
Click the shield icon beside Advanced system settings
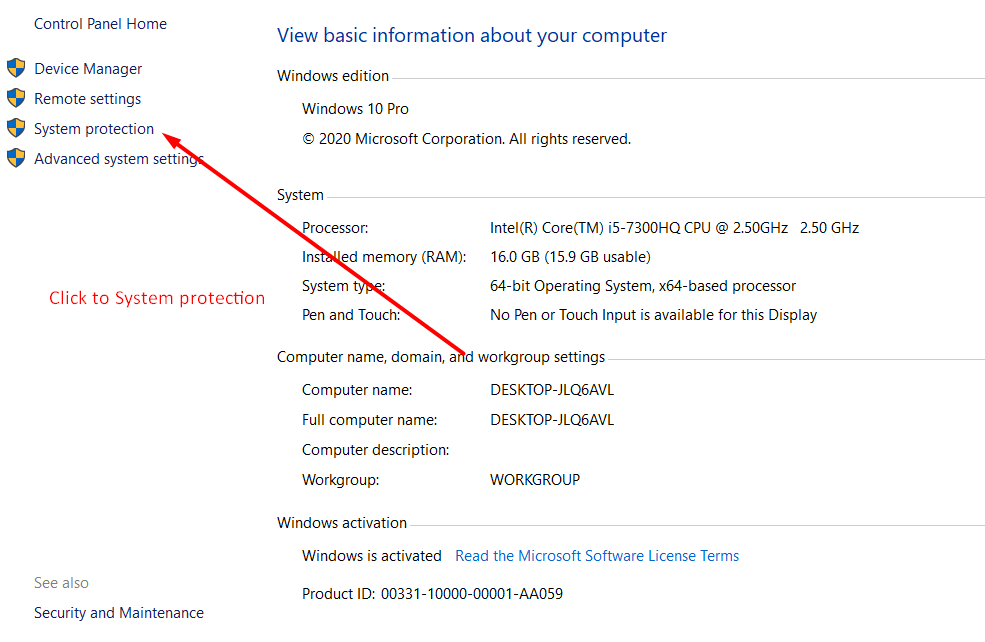(x=15, y=159)
